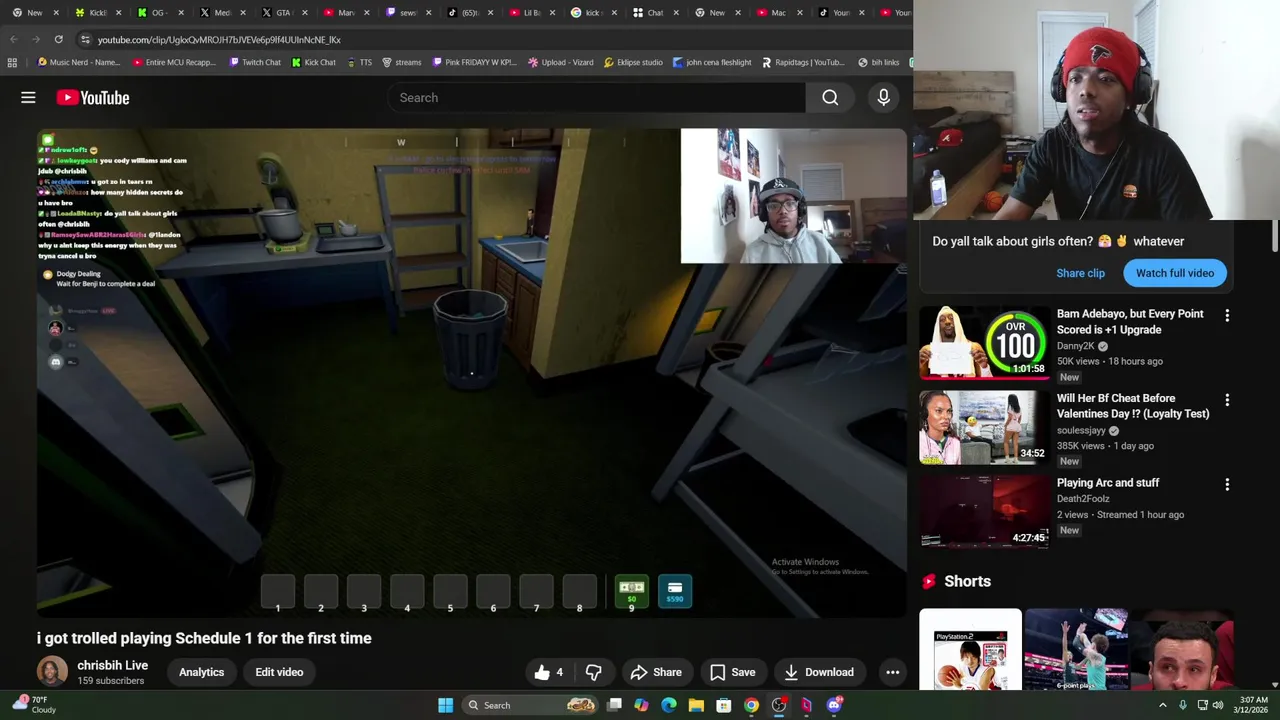
Task: Open Death2Foolz channel name
Action: (1085, 499)
